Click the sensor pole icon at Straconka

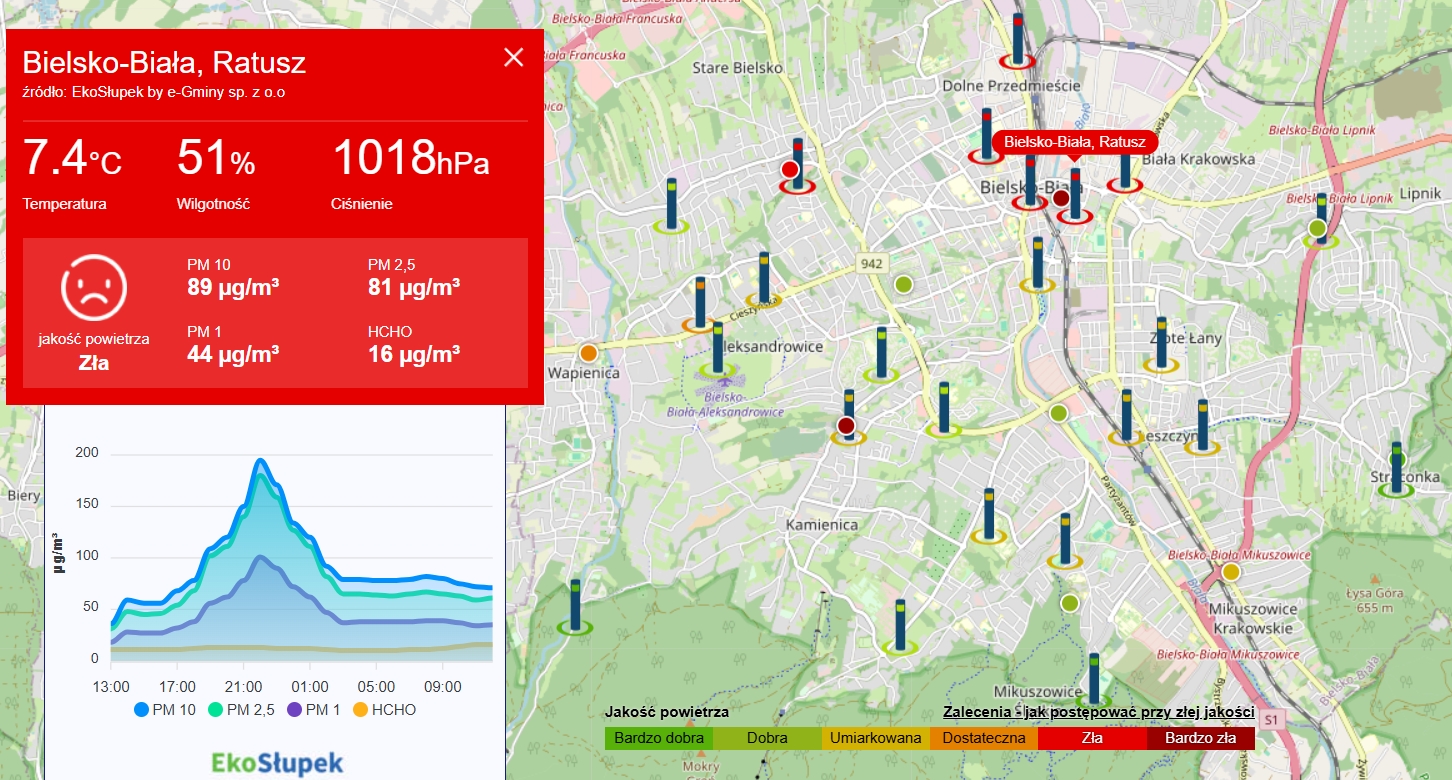[x=1396, y=466]
